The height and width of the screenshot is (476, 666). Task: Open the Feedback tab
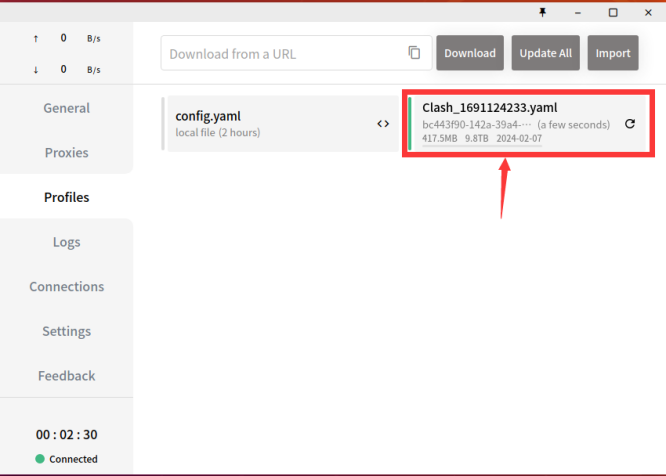[67, 375]
